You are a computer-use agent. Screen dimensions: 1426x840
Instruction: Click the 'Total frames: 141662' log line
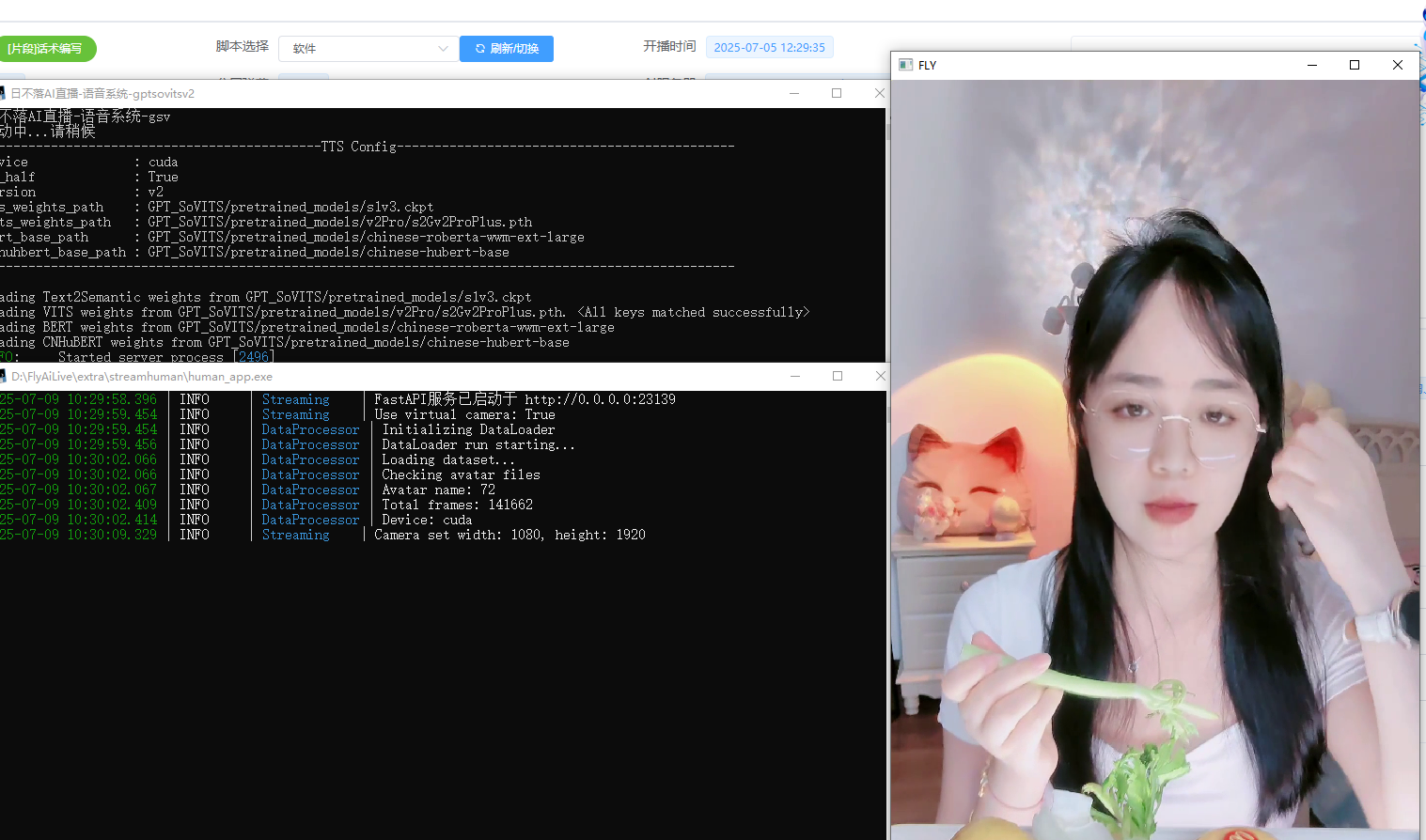pyautogui.click(x=457, y=505)
